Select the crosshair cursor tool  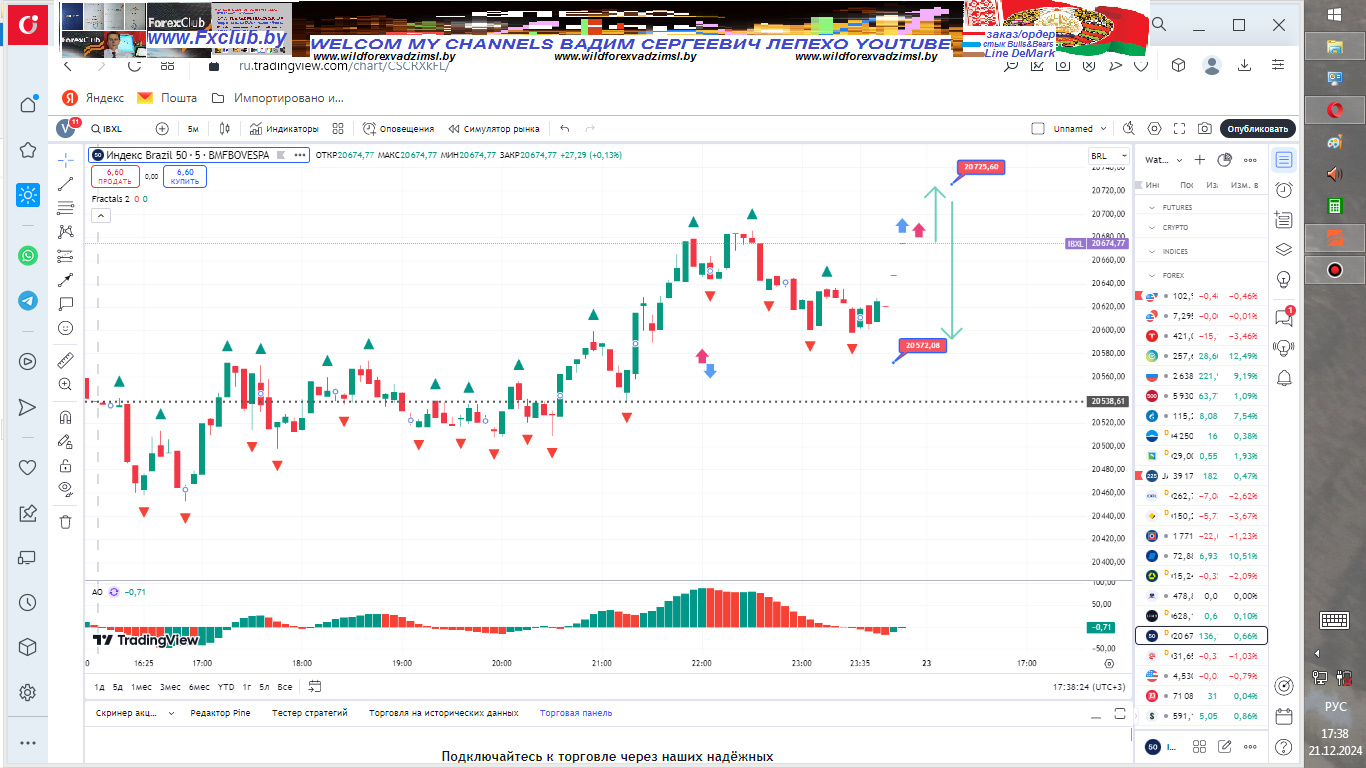click(66, 160)
